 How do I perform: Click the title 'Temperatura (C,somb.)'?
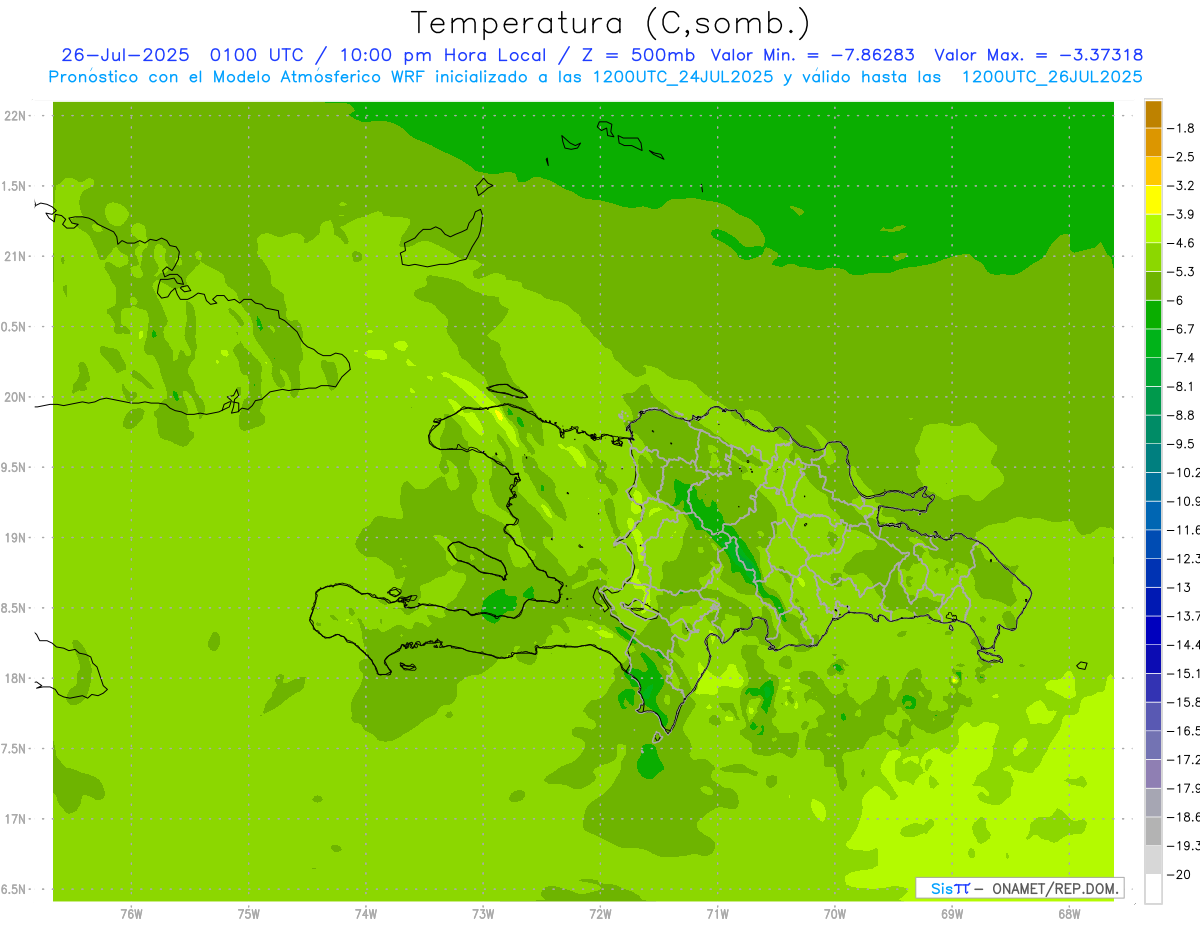click(611, 23)
